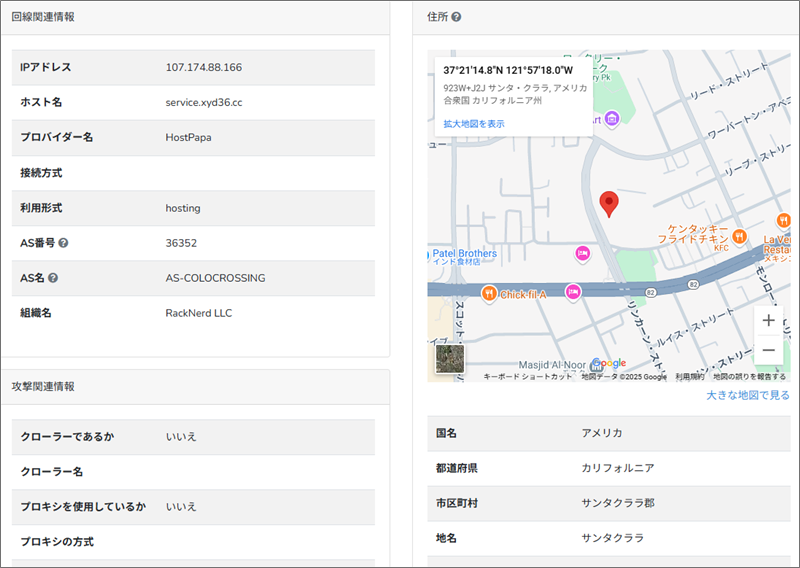The height and width of the screenshot is (568, 800).
Task: Select organization RackNerd LLC
Action: coord(198,313)
